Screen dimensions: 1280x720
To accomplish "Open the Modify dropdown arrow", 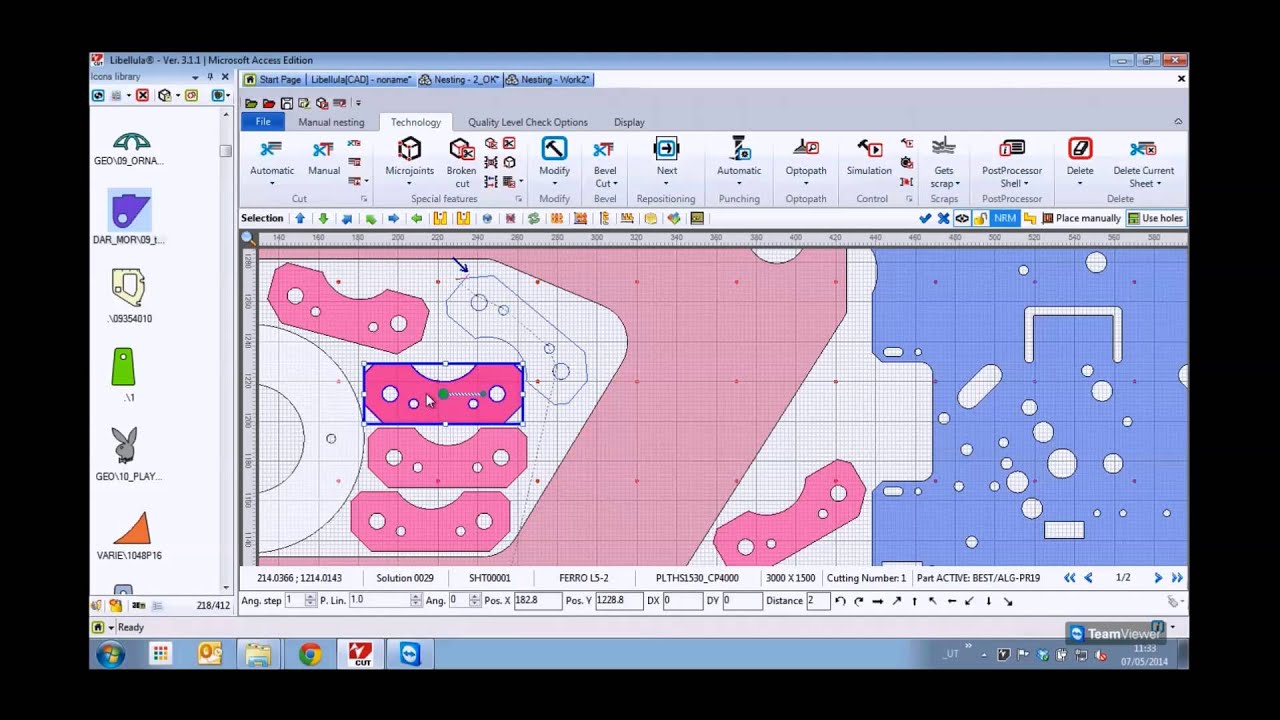I will [554, 184].
